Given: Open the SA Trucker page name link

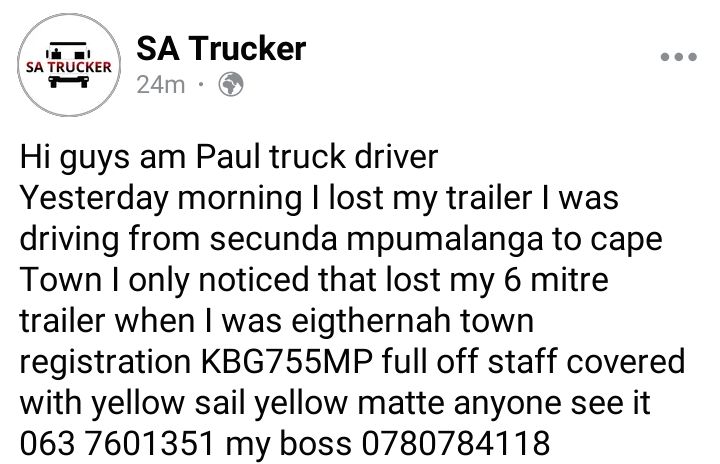Looking at the screenshot, I should pyautogui.click(x=221, y=48).
